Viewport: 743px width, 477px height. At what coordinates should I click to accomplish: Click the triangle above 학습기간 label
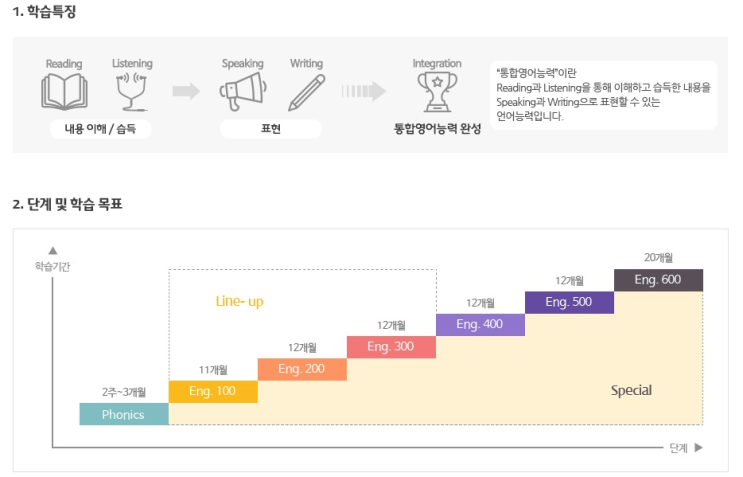click(x=53, y=250)
